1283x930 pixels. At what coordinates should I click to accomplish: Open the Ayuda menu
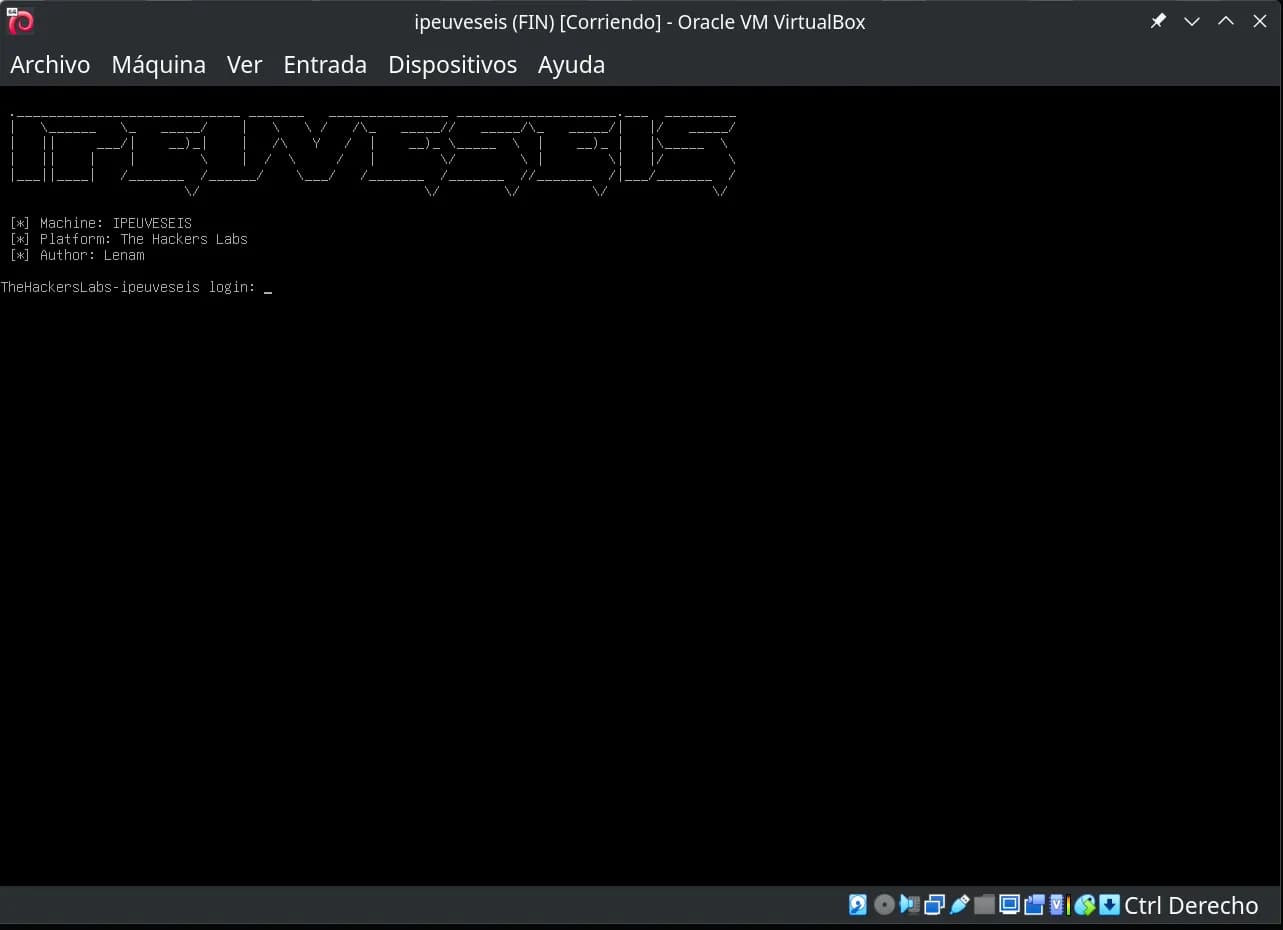(571, 65)
